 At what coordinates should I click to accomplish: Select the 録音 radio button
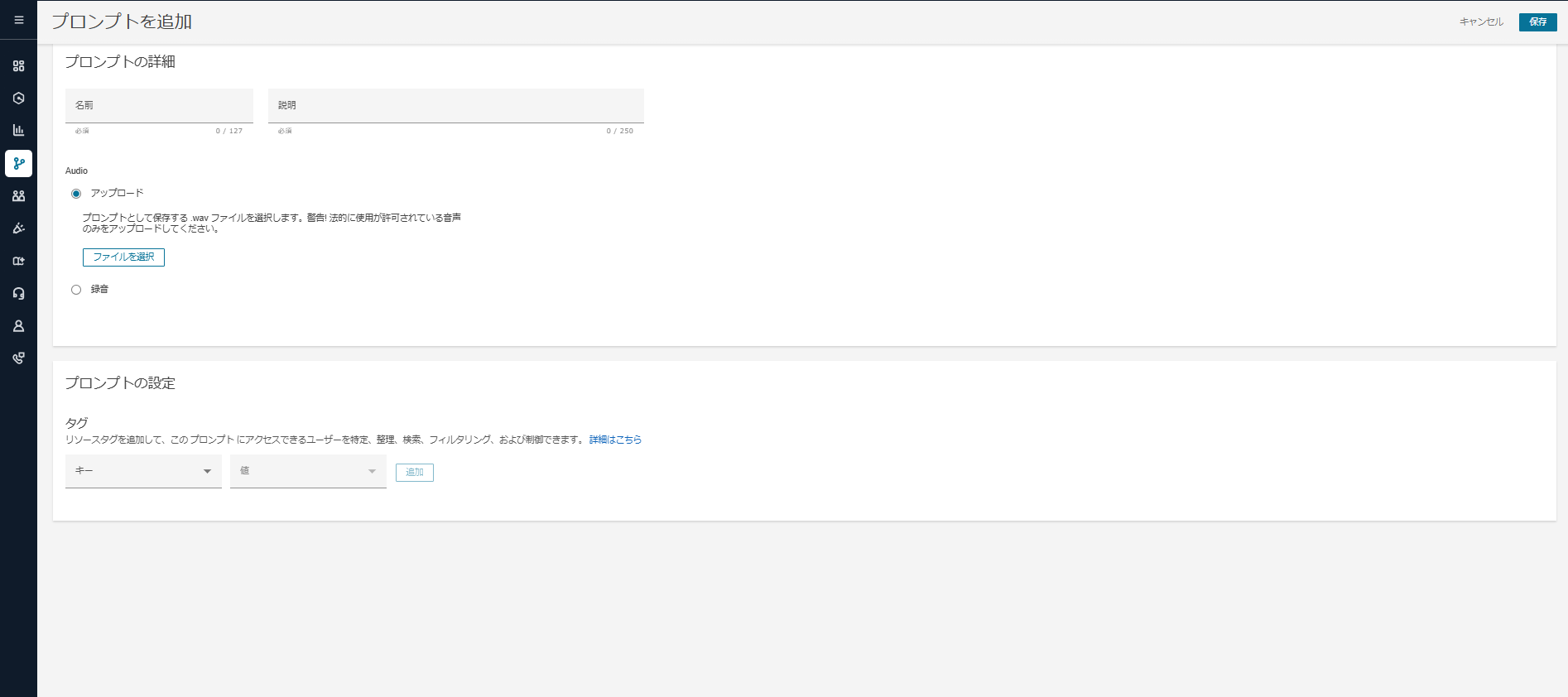(76, 290)
